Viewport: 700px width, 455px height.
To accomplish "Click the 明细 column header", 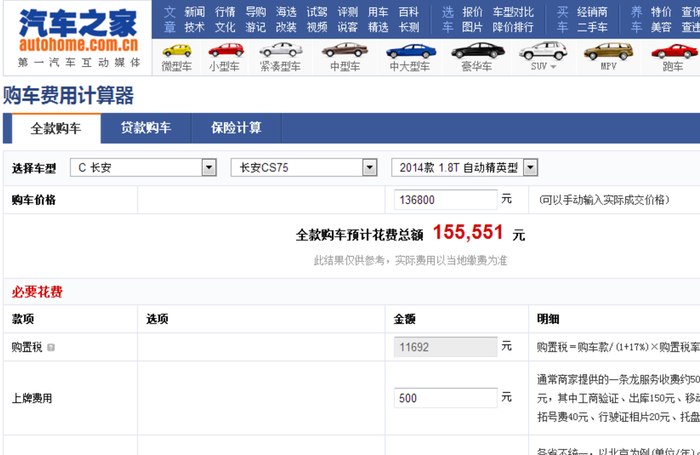I will (548, 319).
